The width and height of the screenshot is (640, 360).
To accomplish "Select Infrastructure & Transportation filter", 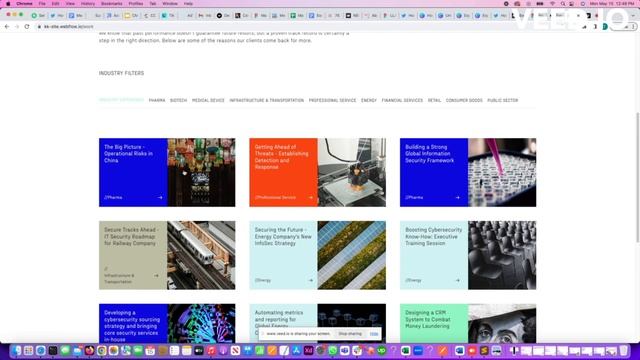I will (267, 100).
